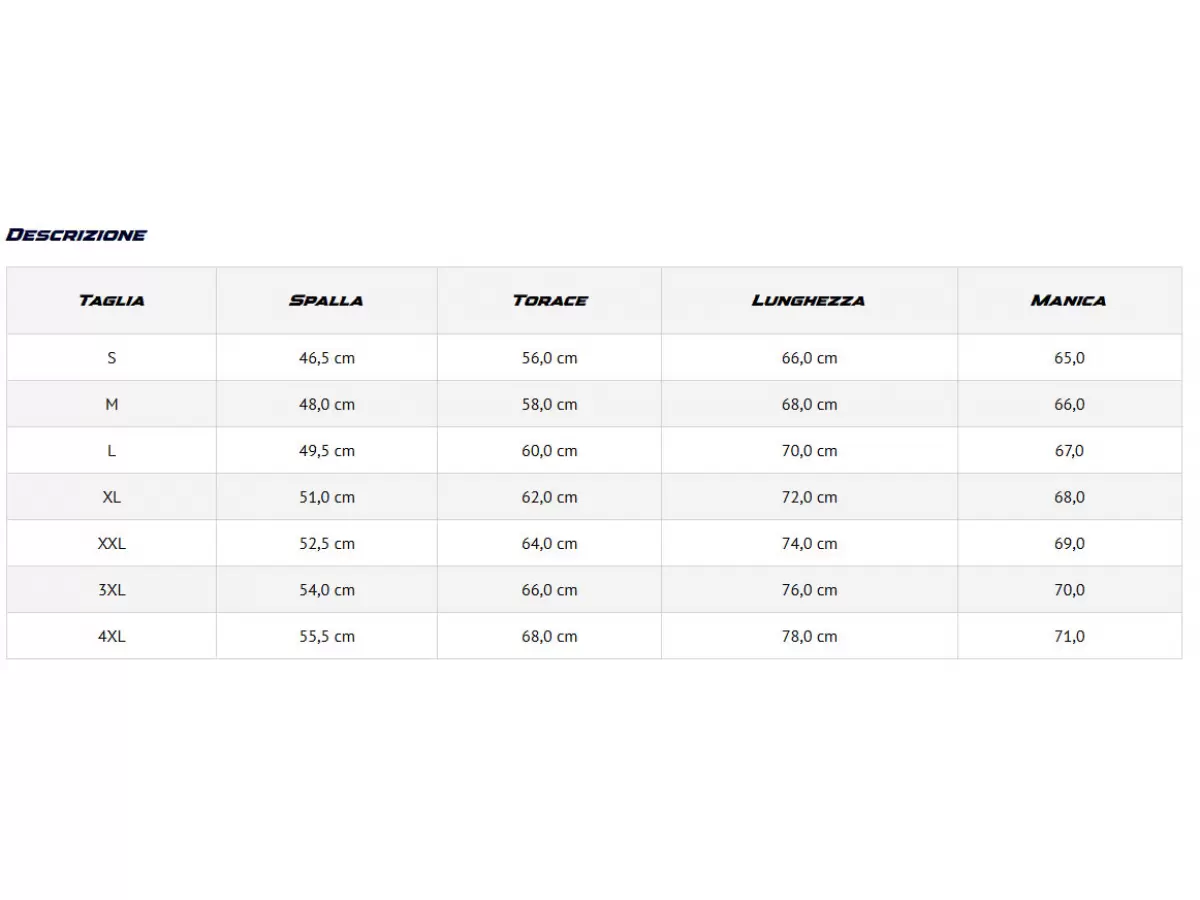
Task: Click the 71,0 sleeve value
Action: (1069, 636)
